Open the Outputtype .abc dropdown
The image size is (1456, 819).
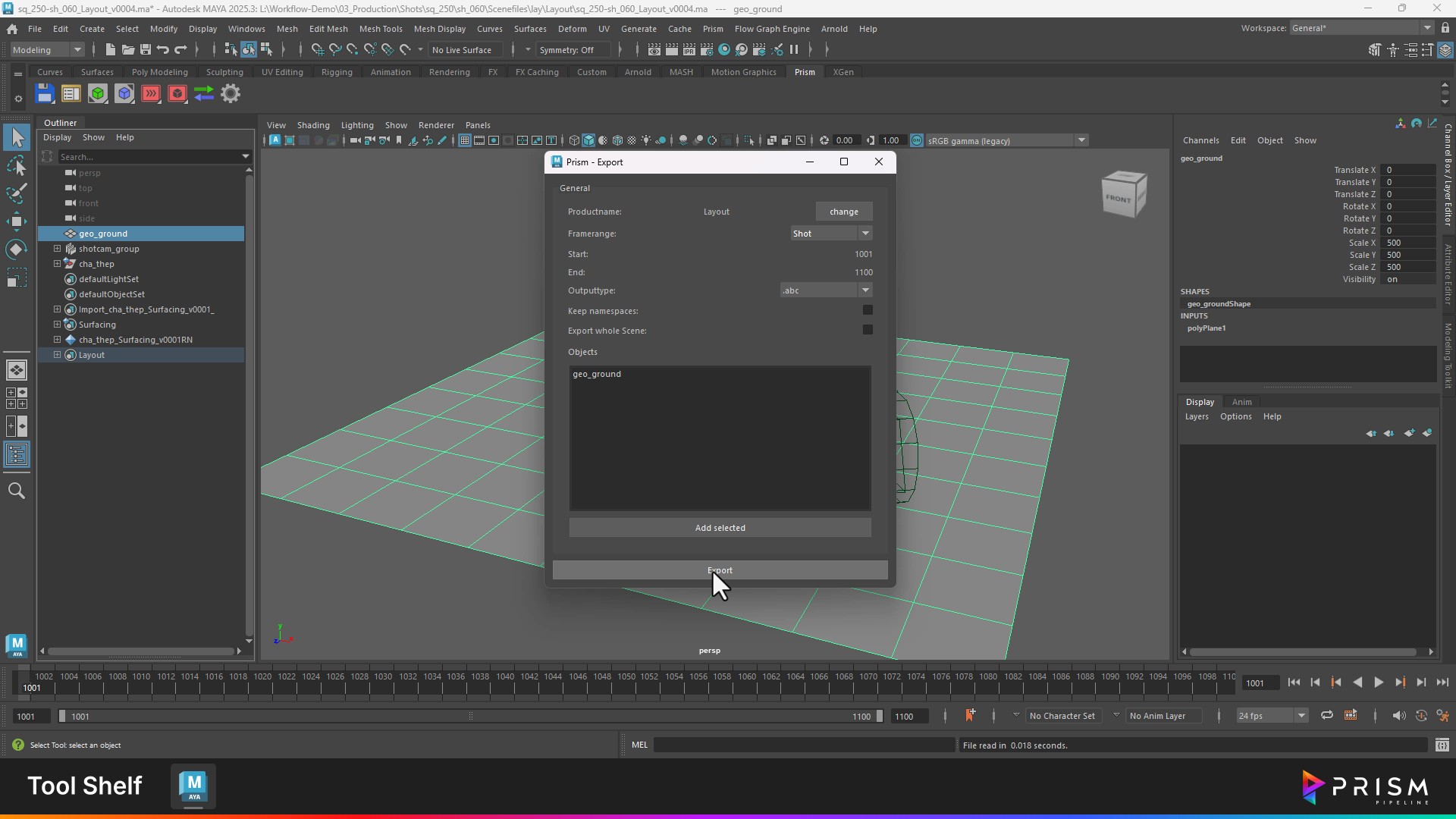pyautogui.click(x=826, y=290)
